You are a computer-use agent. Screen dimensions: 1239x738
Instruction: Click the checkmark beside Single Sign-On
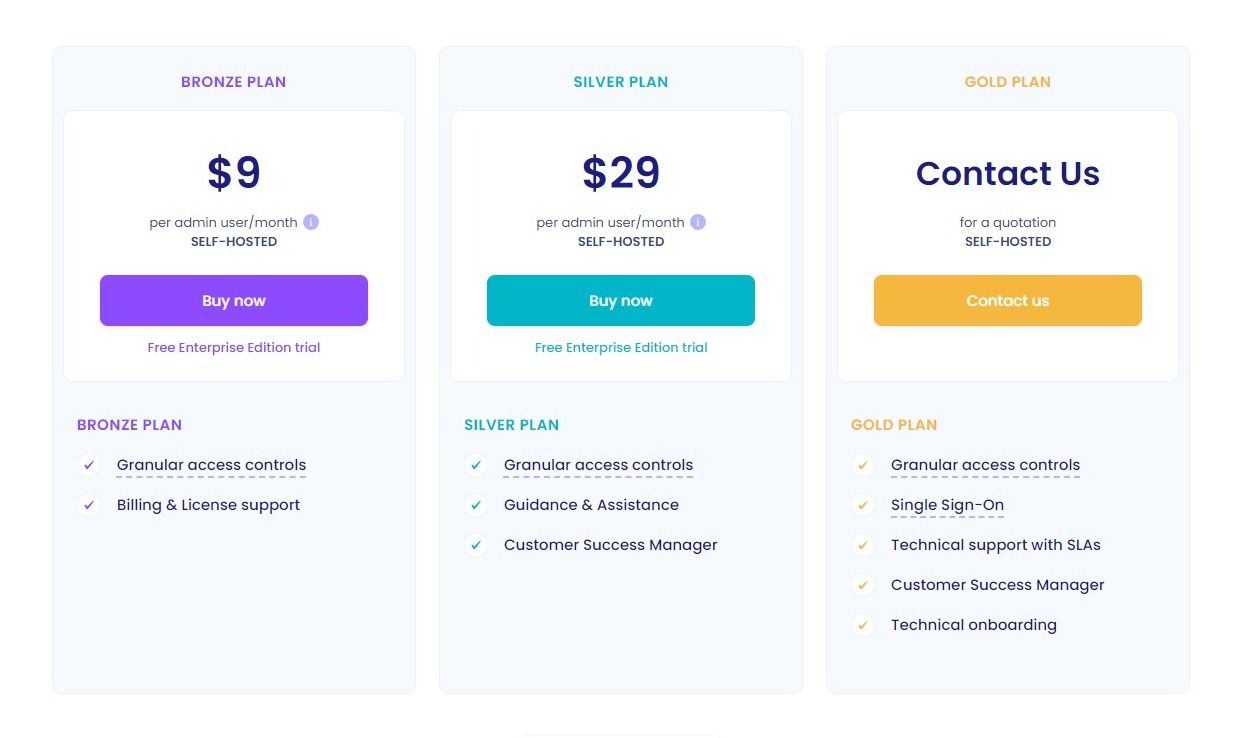[863, 505]
